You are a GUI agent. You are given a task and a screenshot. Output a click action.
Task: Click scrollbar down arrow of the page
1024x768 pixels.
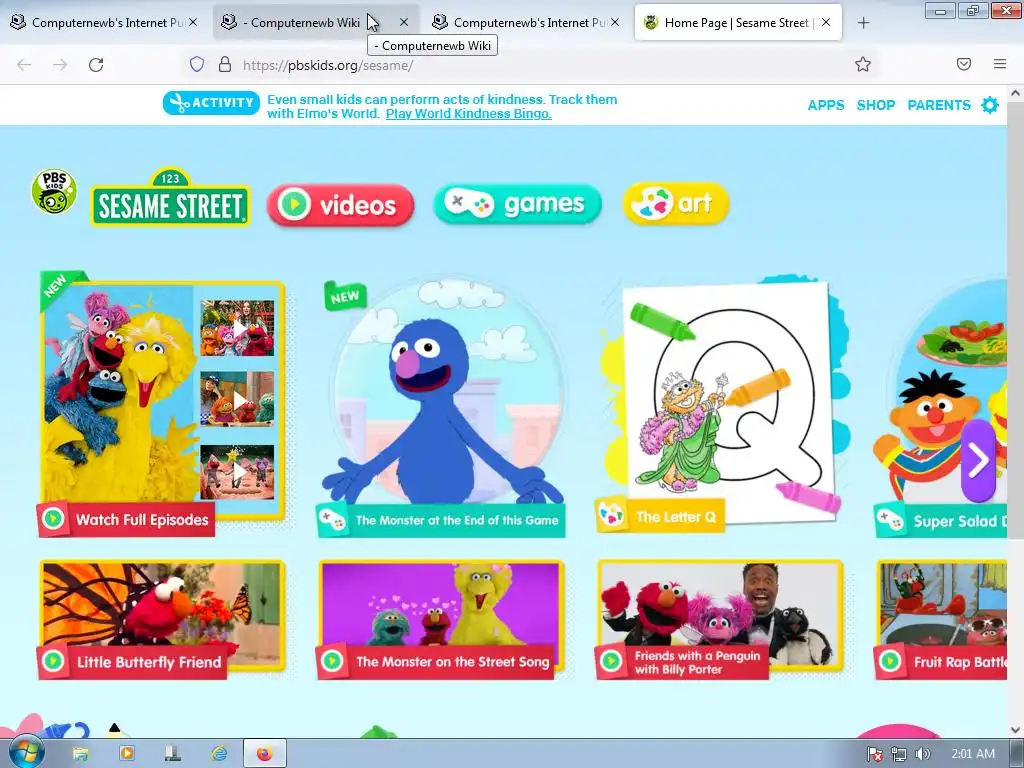tap(1015, 729)
